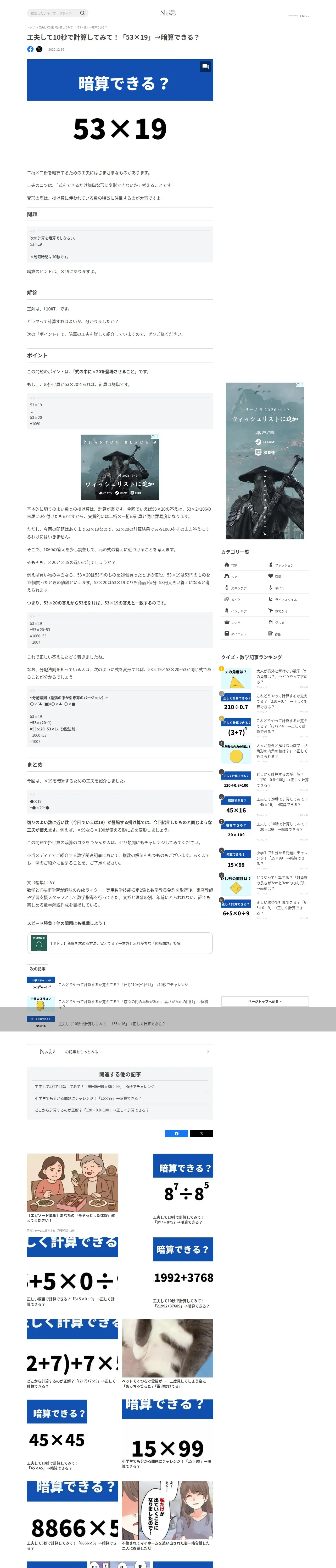336x1568 pixels.
Task: Click blue Facebook share button below related articles
Action: pos(177,1133)
